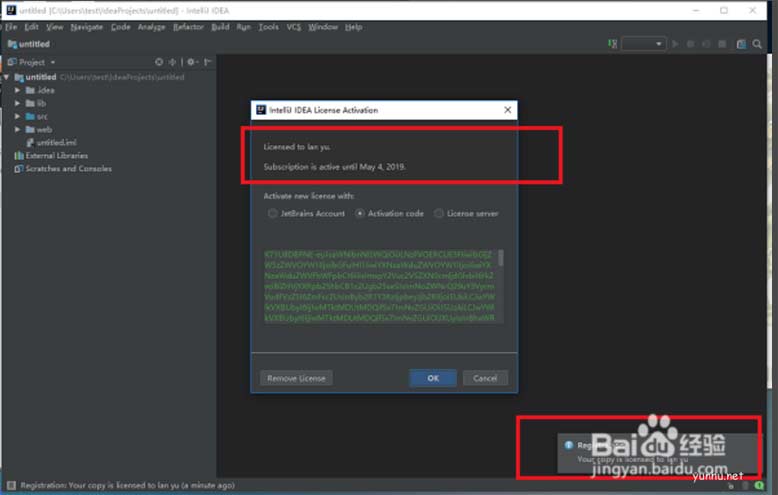Image resolution: width=778 pixels, height=495 pixels.
Task: Collapse the untitled project root node
Action: pos(6,77)
